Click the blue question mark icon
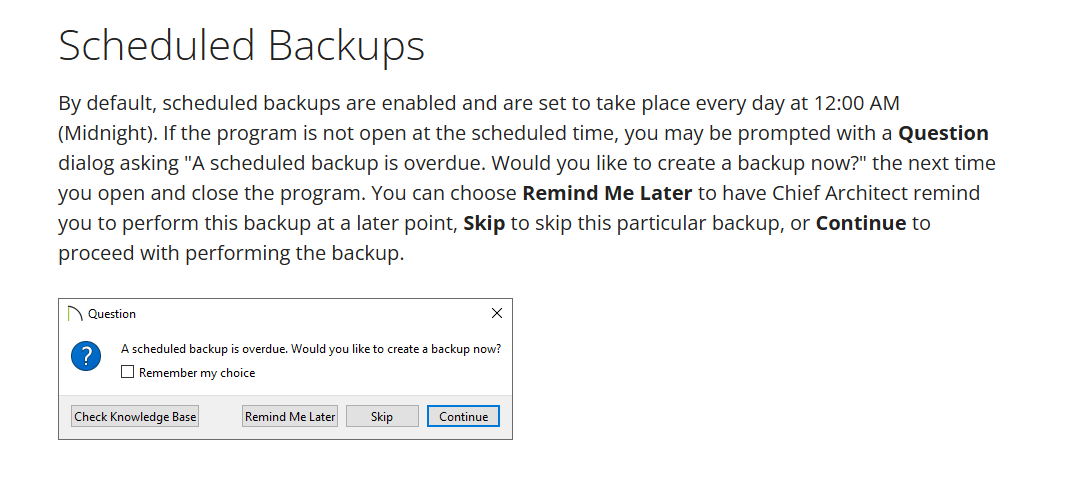Viewport: 1073px width, 485px height. coord(86,356)
